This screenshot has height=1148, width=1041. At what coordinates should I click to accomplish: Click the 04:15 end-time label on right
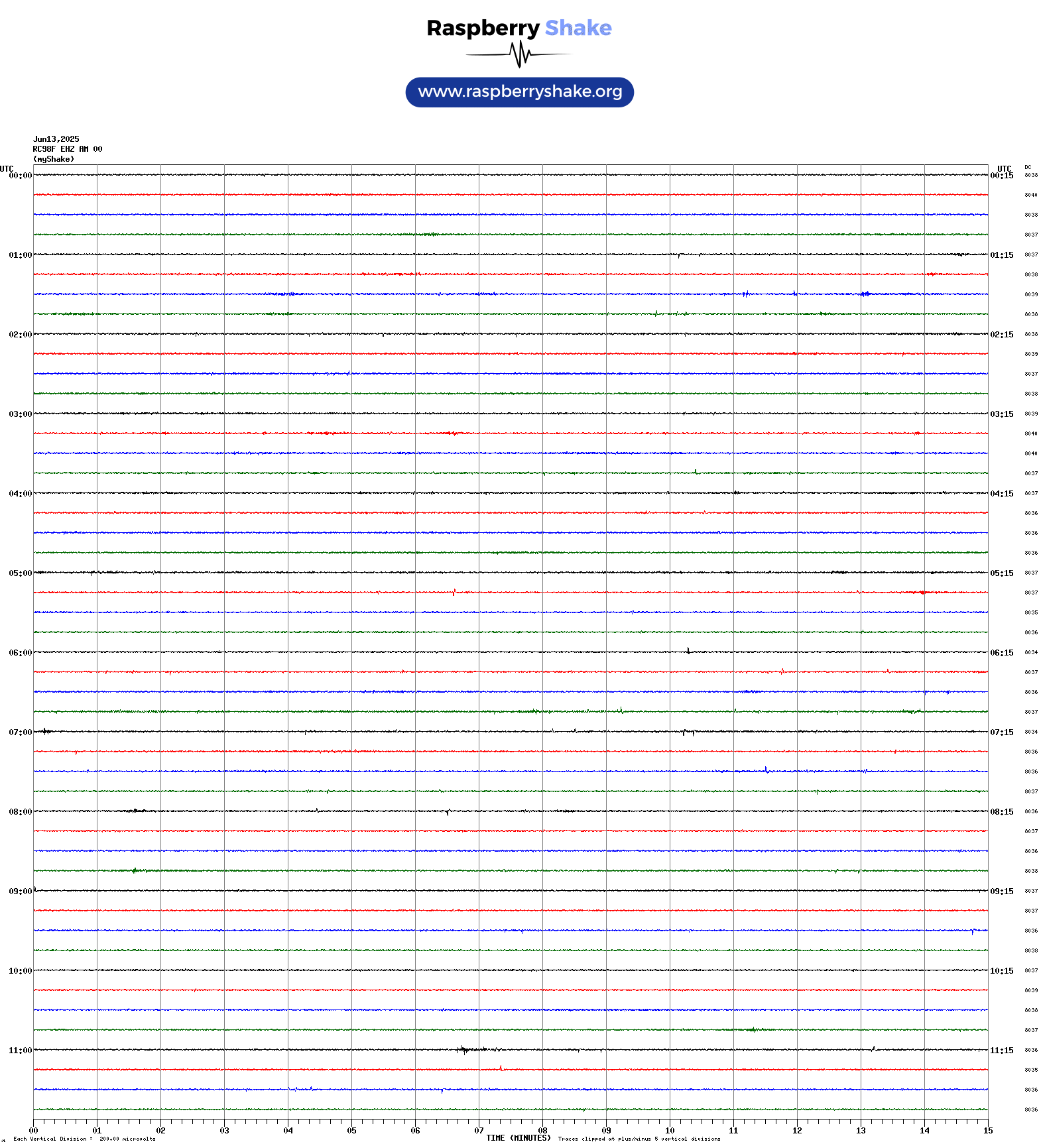[x=1002, y=494]
